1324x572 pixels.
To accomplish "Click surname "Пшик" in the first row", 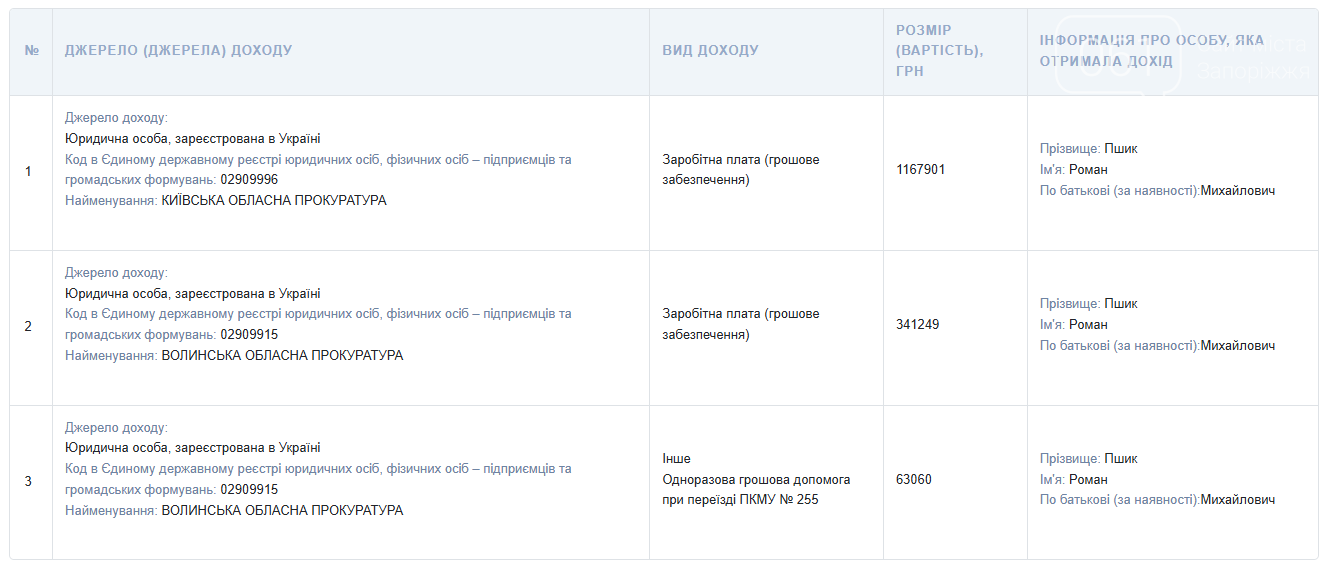I will point(1120,149).
